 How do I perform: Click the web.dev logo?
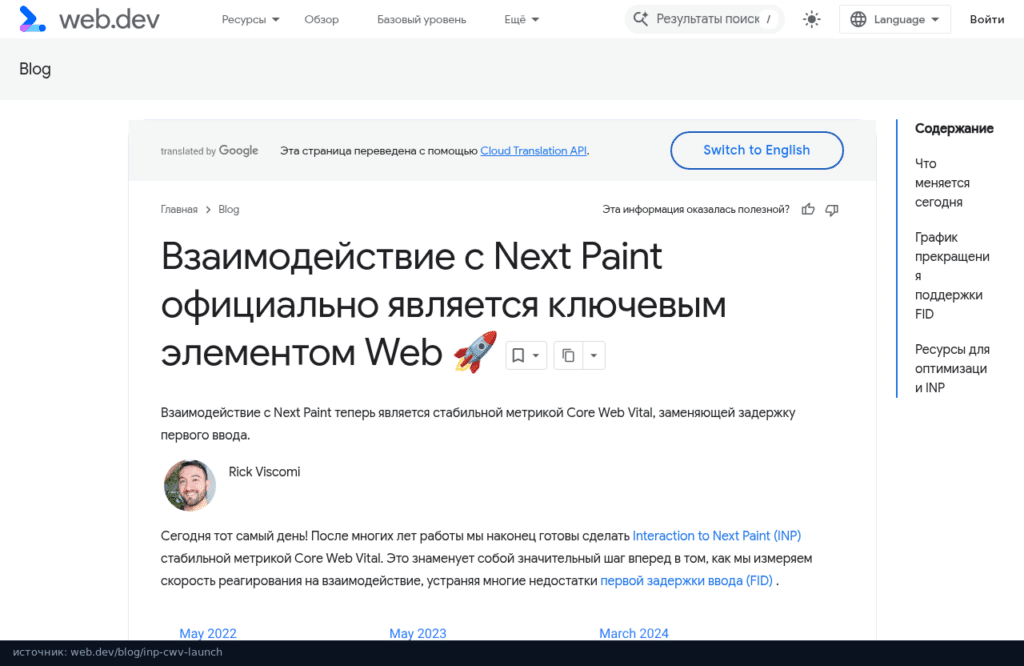[x=89, y=20]
